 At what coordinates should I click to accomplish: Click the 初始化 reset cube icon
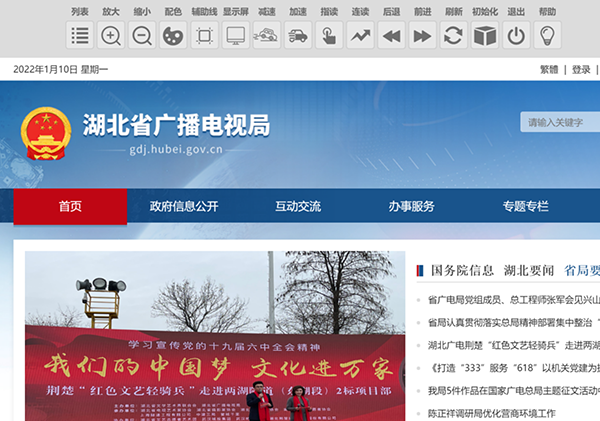pos(485,35)
